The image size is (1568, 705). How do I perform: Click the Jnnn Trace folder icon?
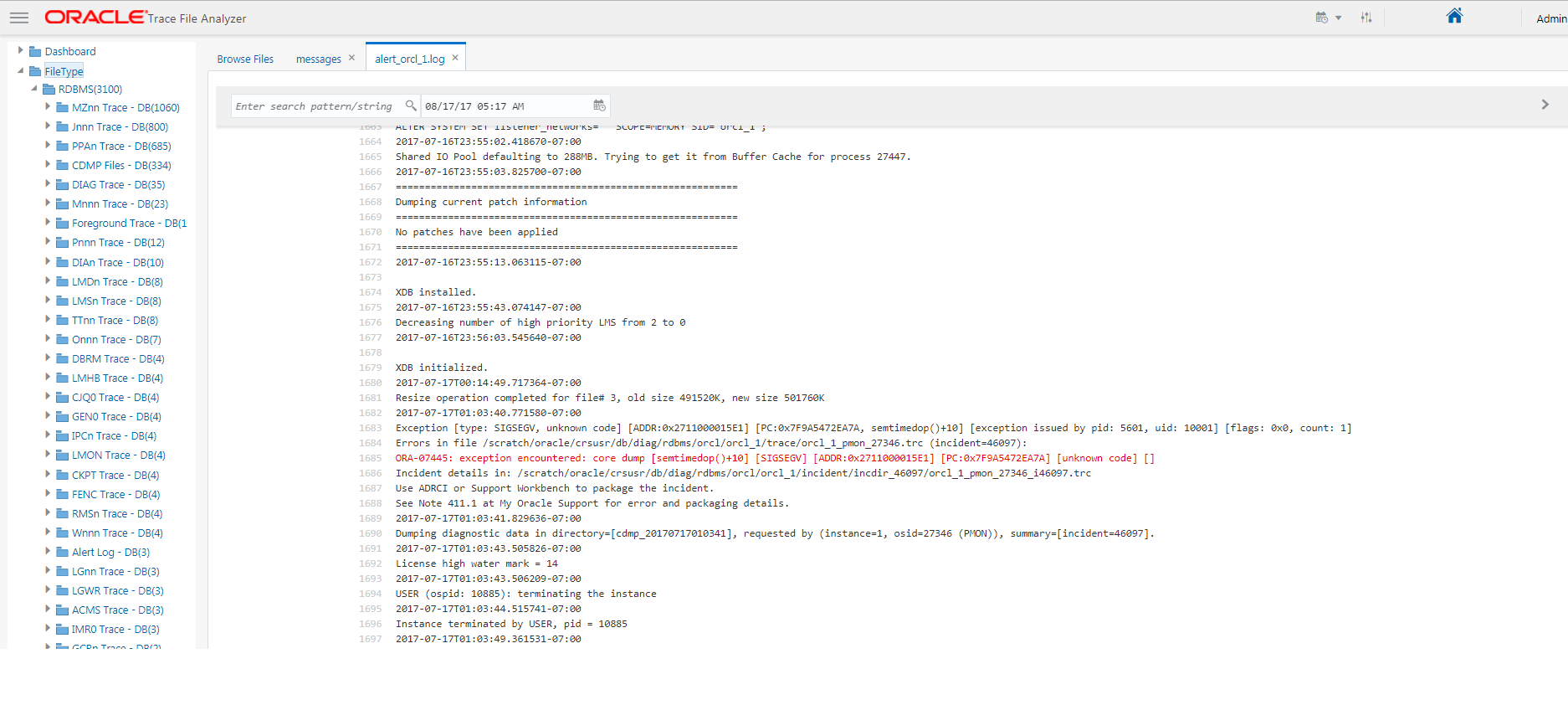coord(62,126)
